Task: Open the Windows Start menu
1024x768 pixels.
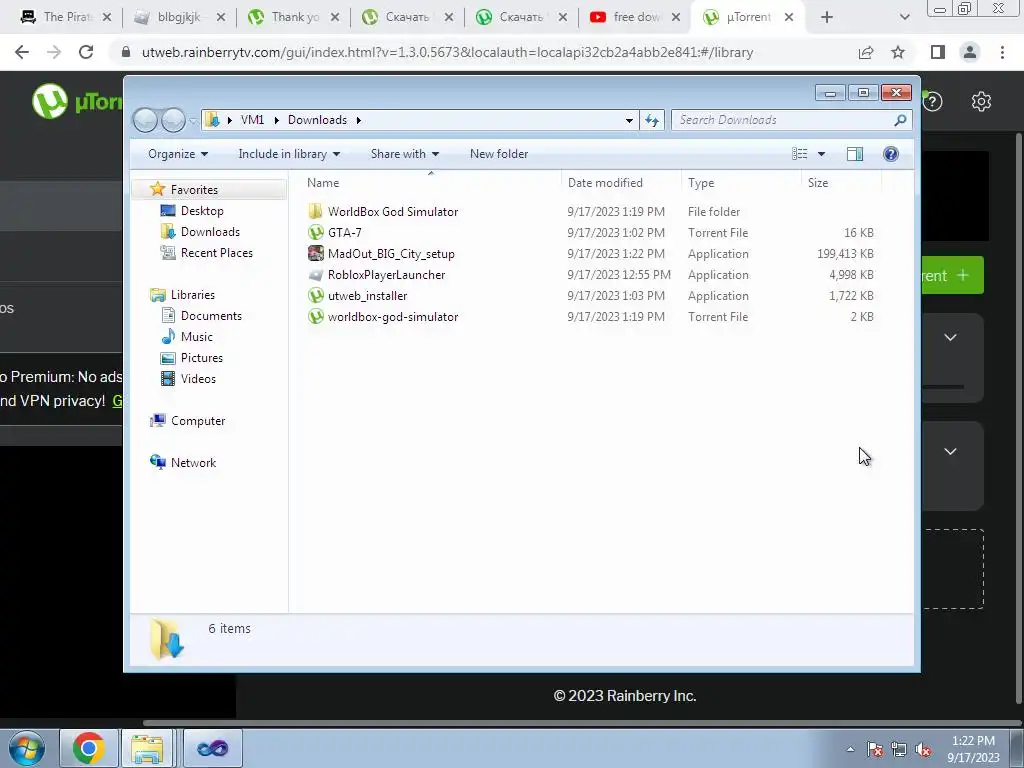Action: coord(26,748)
